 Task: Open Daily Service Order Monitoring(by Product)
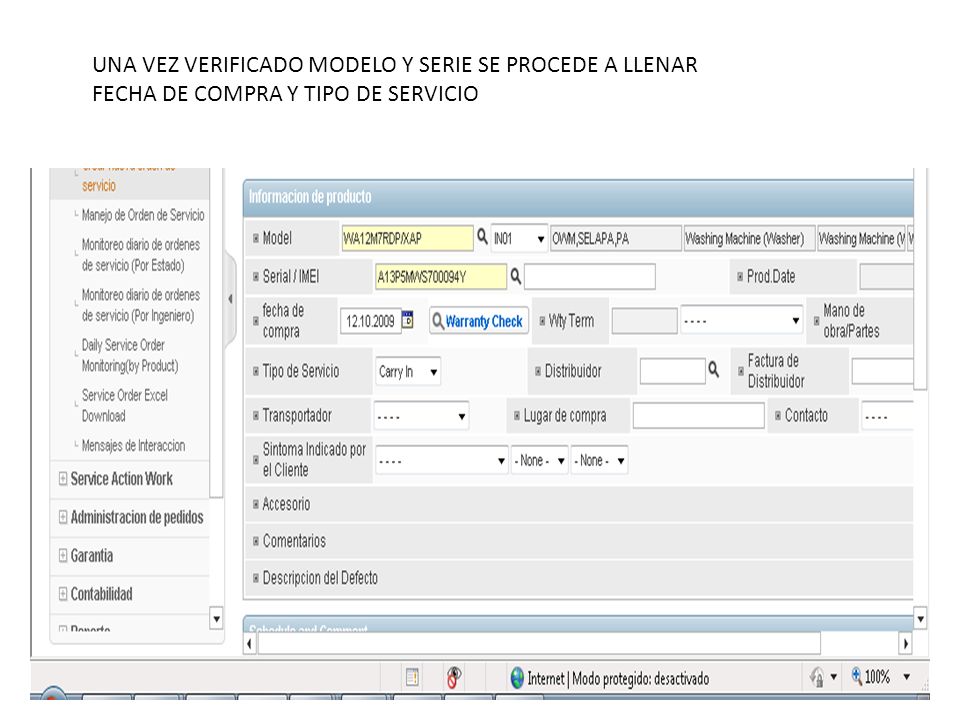[x=130, y=355]
